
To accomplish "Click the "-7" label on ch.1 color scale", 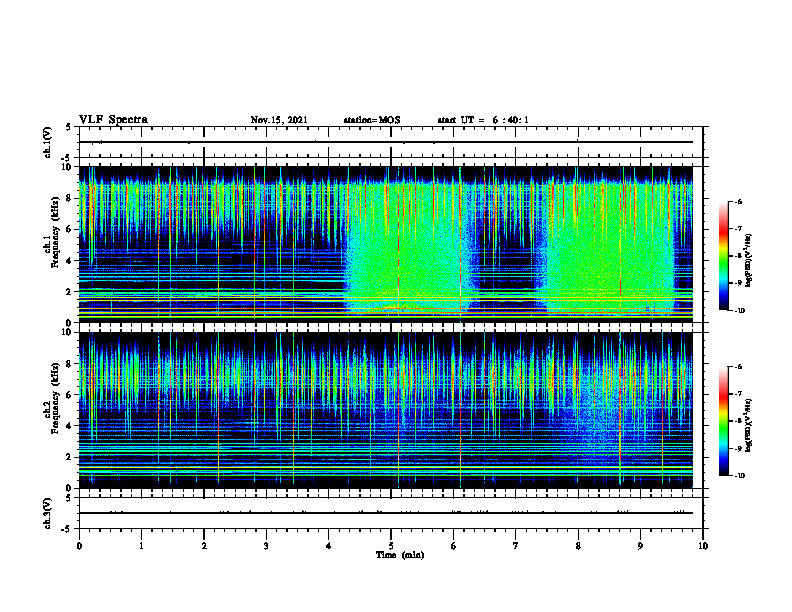I will tap(738, 229).
